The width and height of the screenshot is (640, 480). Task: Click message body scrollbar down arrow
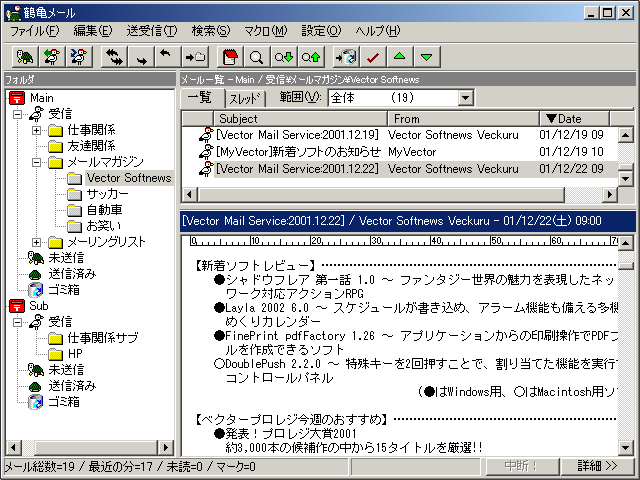pos(625,448)
